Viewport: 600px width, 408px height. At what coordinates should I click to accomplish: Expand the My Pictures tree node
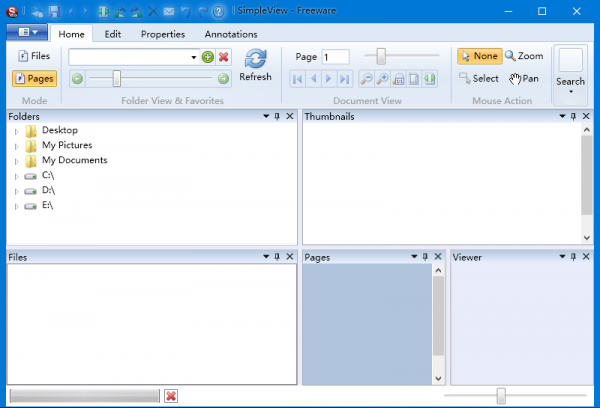point(16,146)
